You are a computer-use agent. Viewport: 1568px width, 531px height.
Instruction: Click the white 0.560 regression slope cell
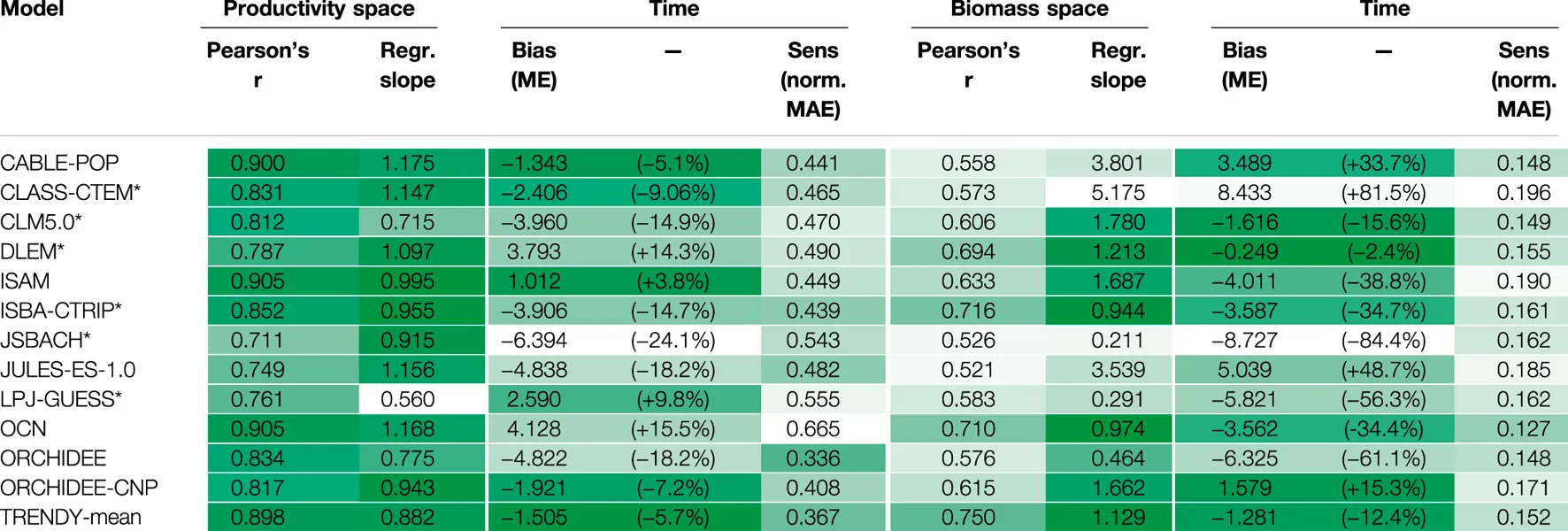tap(407, 399)
